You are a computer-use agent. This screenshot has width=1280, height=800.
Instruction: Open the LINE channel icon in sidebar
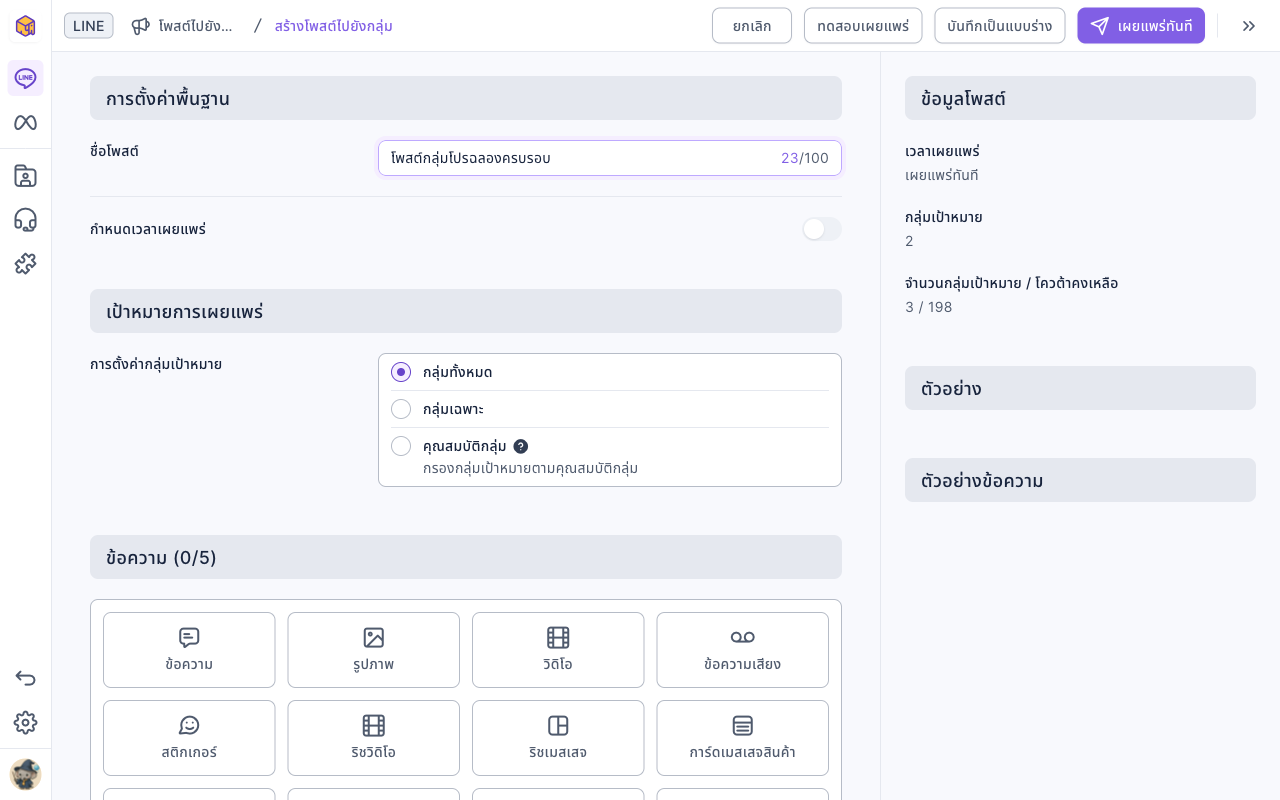[x=25, y=78]
